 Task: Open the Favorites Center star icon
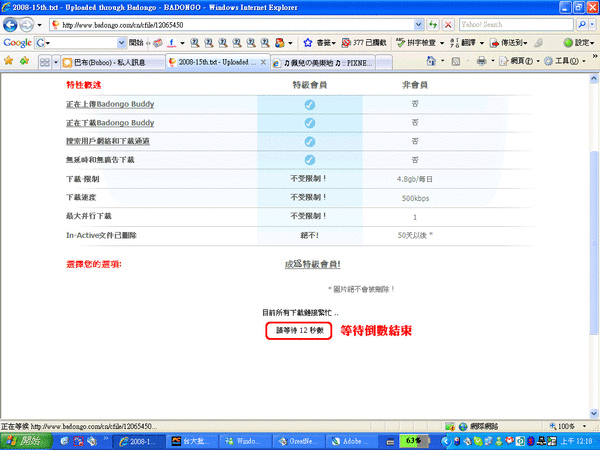[x=8, y=60]
